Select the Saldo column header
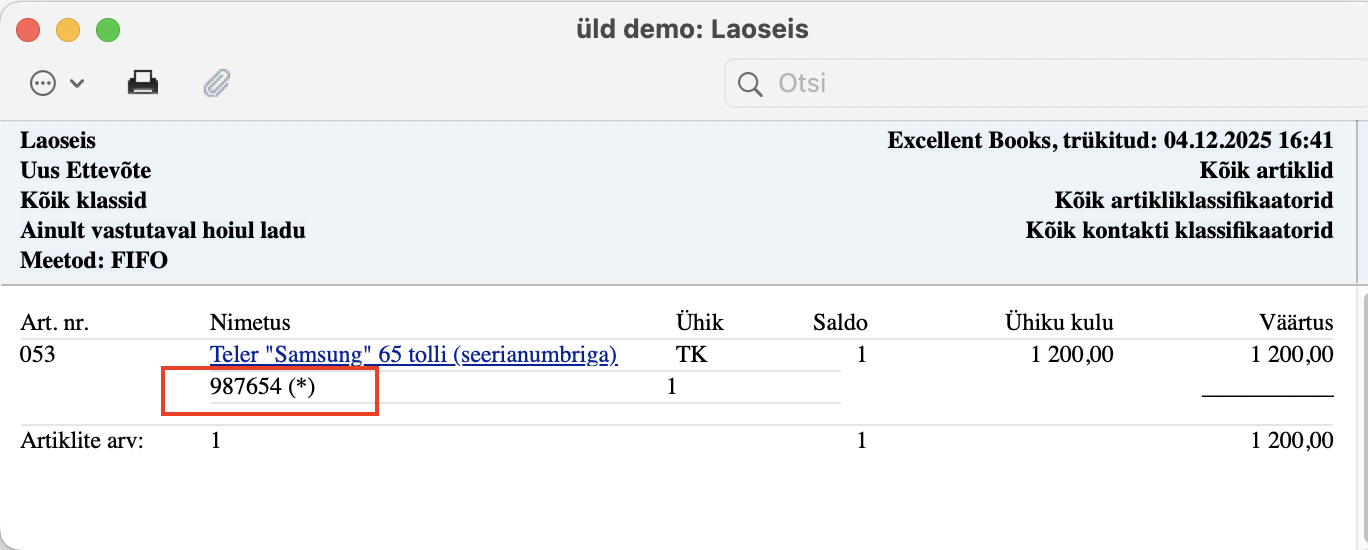Image resolution: width=1368 pixels, height=550 pixels. pos(840,323)
